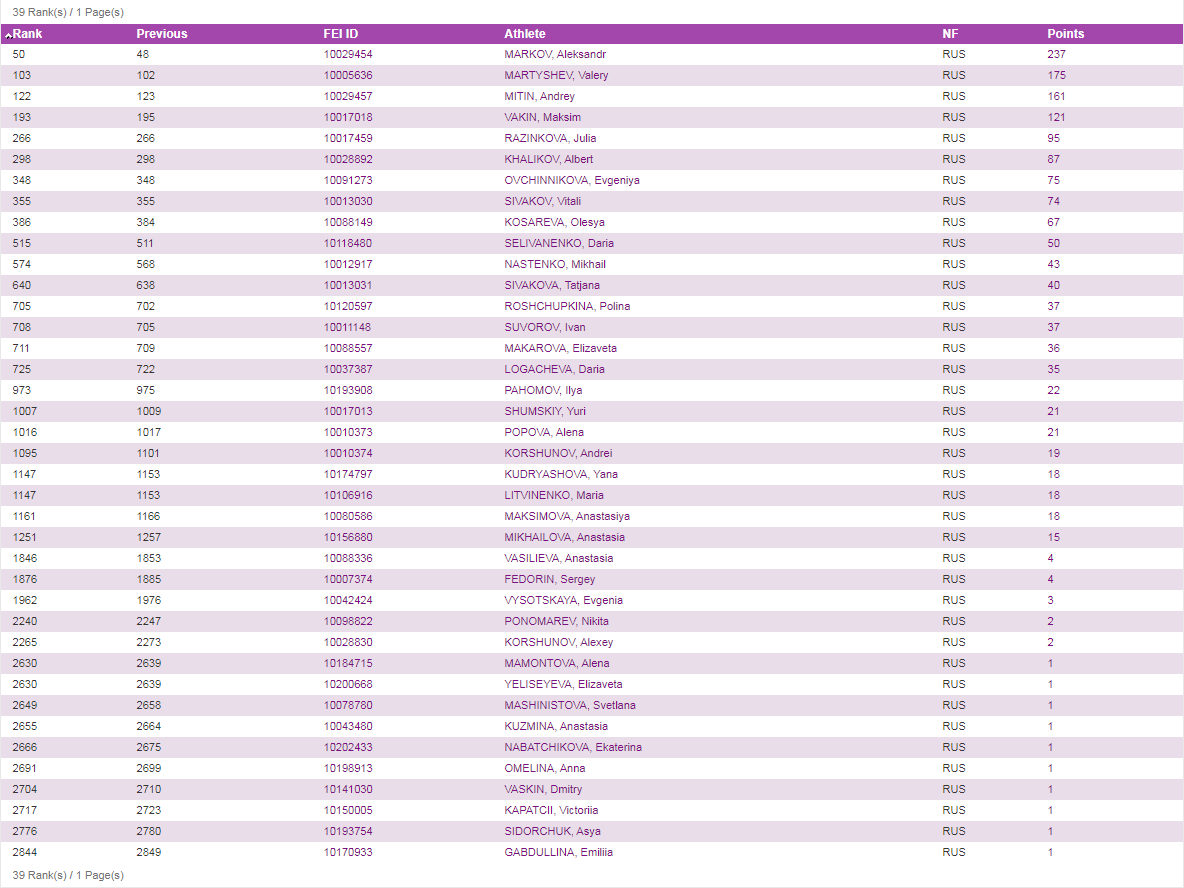Screen dimensions: 1184x888
Task: Open athlete OMELINA, Anna
Action: coord(544,769)
